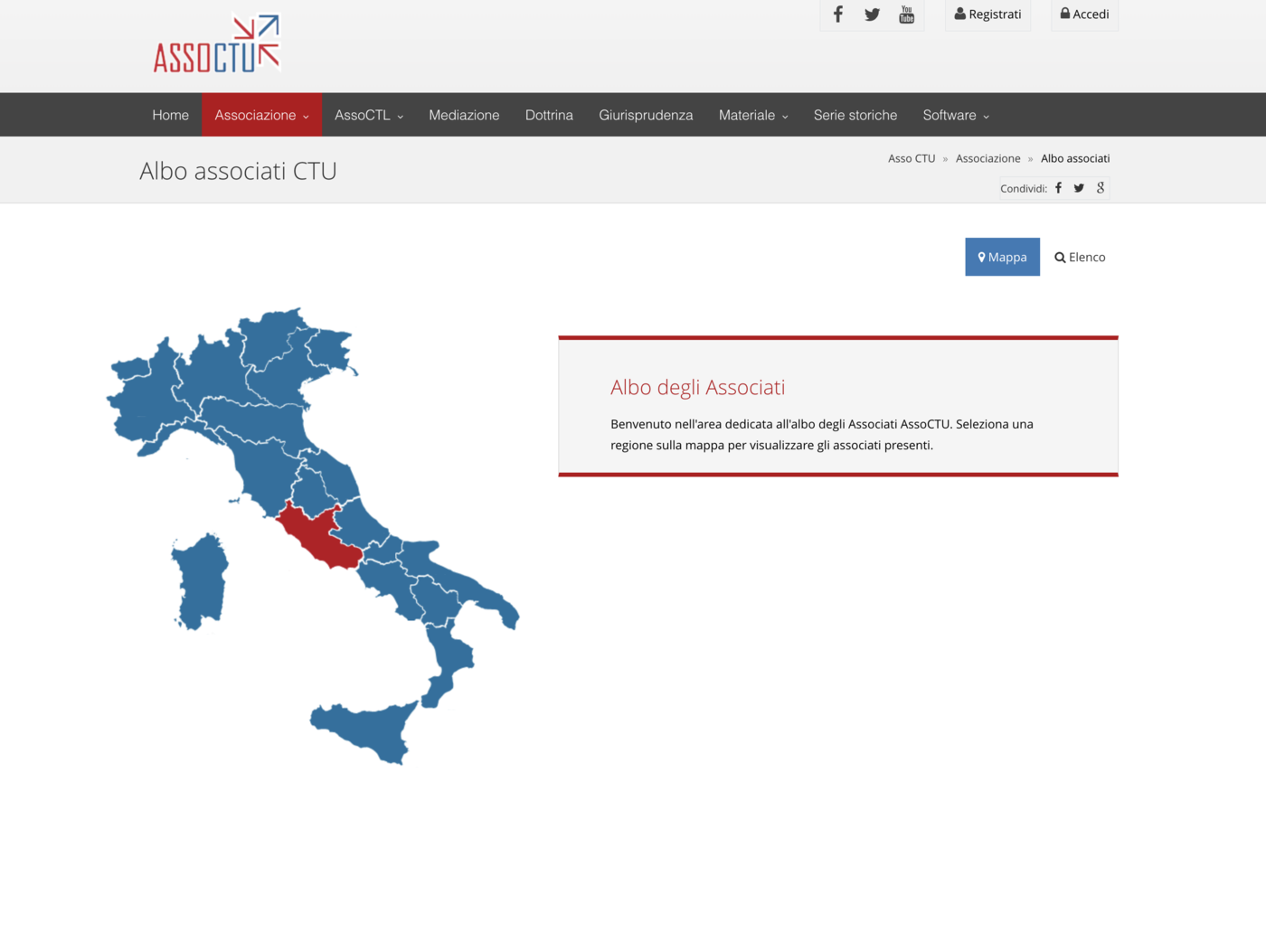1266x952 pixels.
Task: Click the 'Albo associati' breadcrumb text
Action: [1075, 158]
